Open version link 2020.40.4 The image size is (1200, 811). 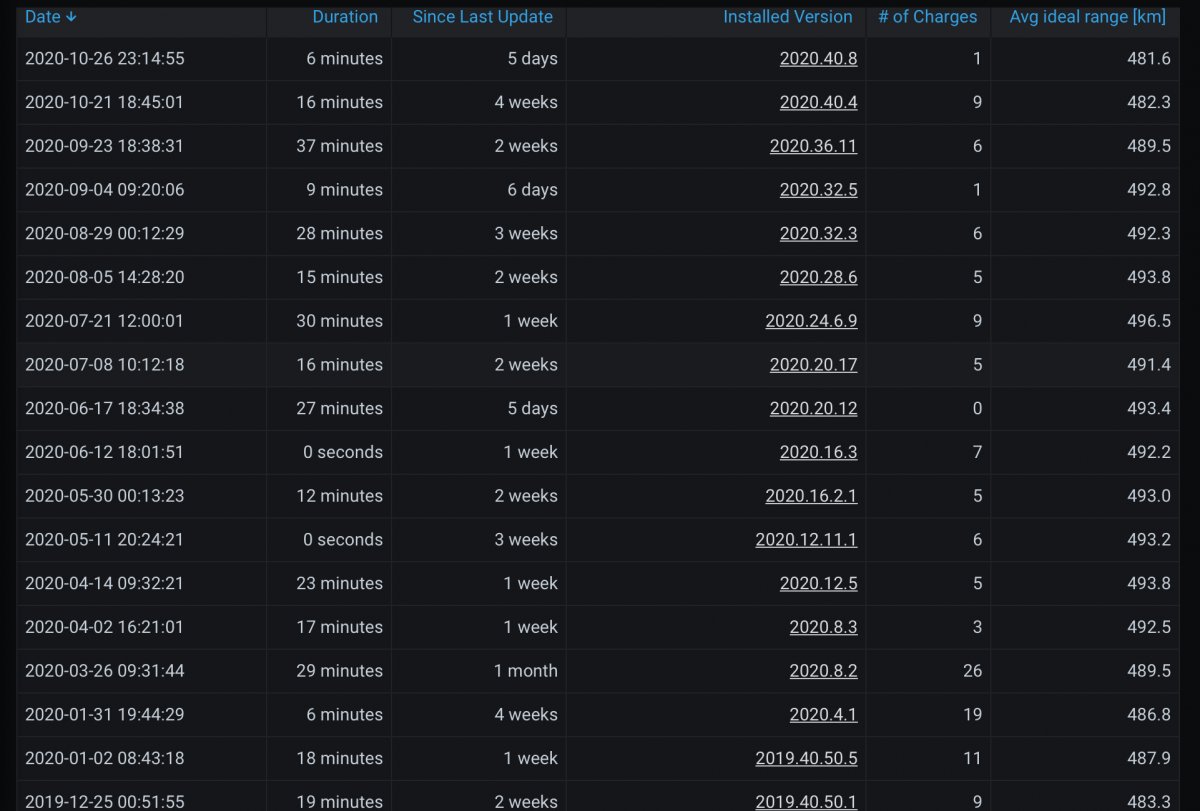[818, 102]
